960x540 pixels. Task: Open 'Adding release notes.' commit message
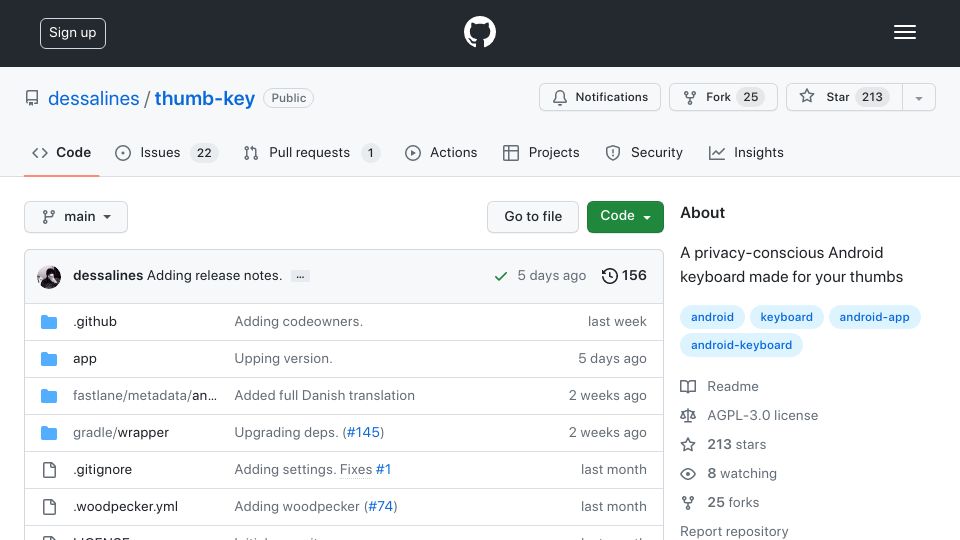click(x=214, y=276)
